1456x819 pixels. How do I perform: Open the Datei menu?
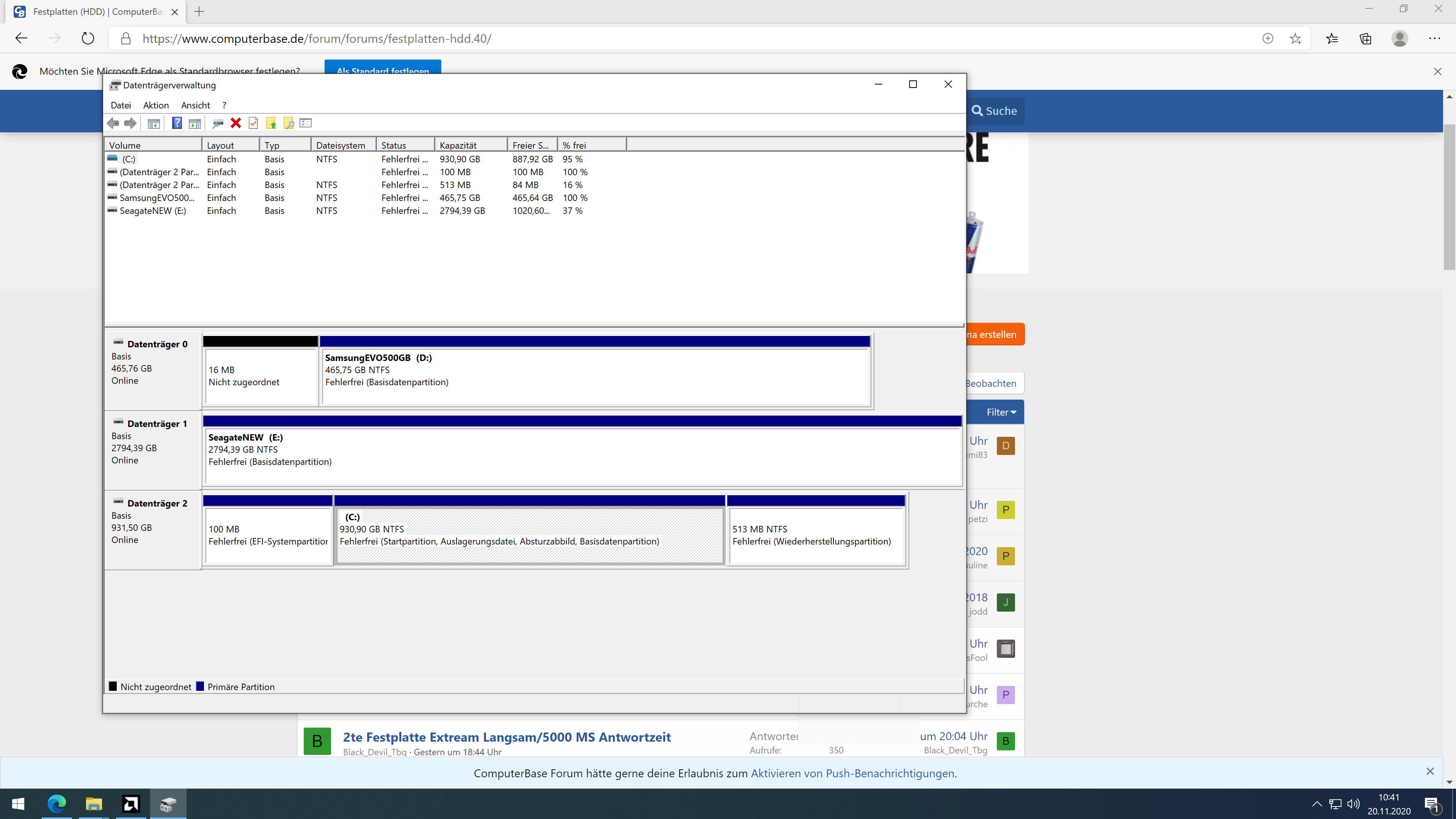[x=121, y=105]
